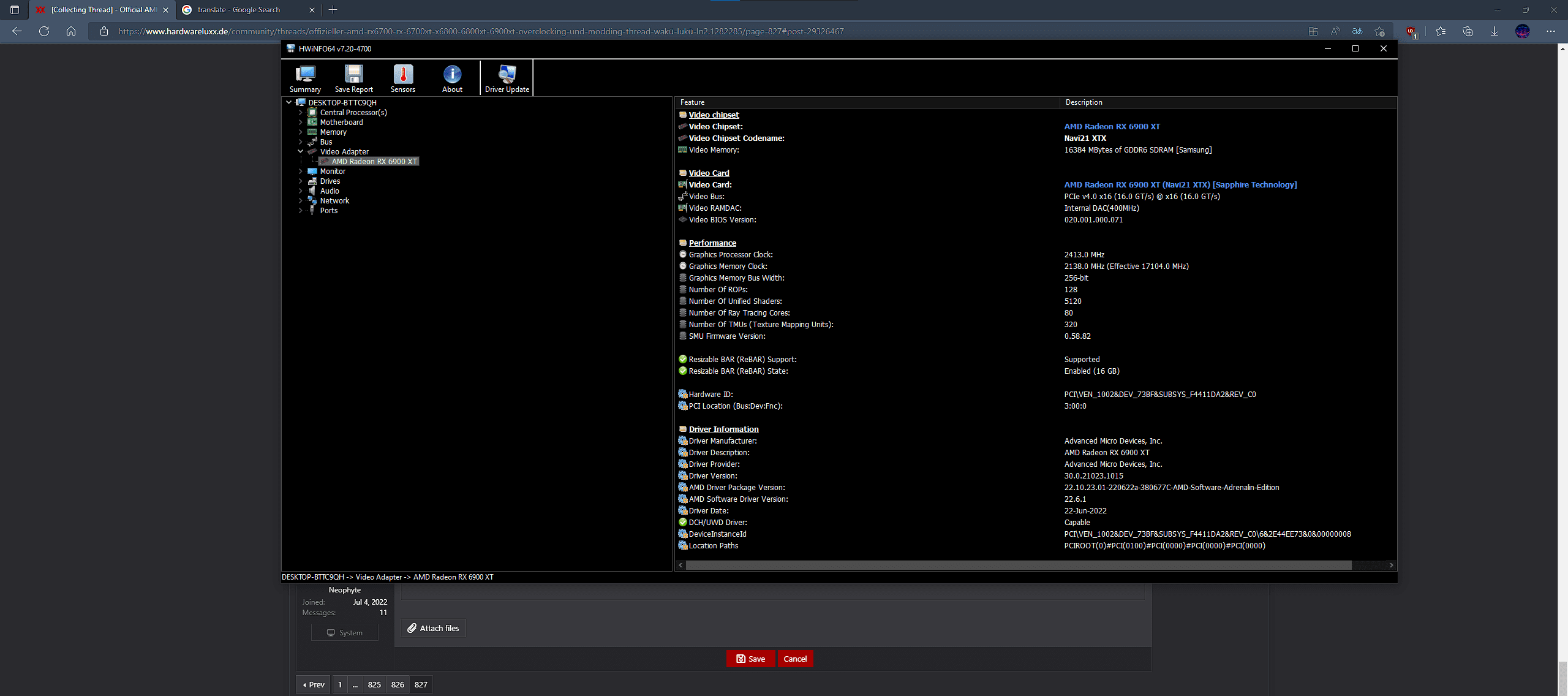Close the translate Google Search tab
This screenshot has width=1568, height=696.
[312, 10]
